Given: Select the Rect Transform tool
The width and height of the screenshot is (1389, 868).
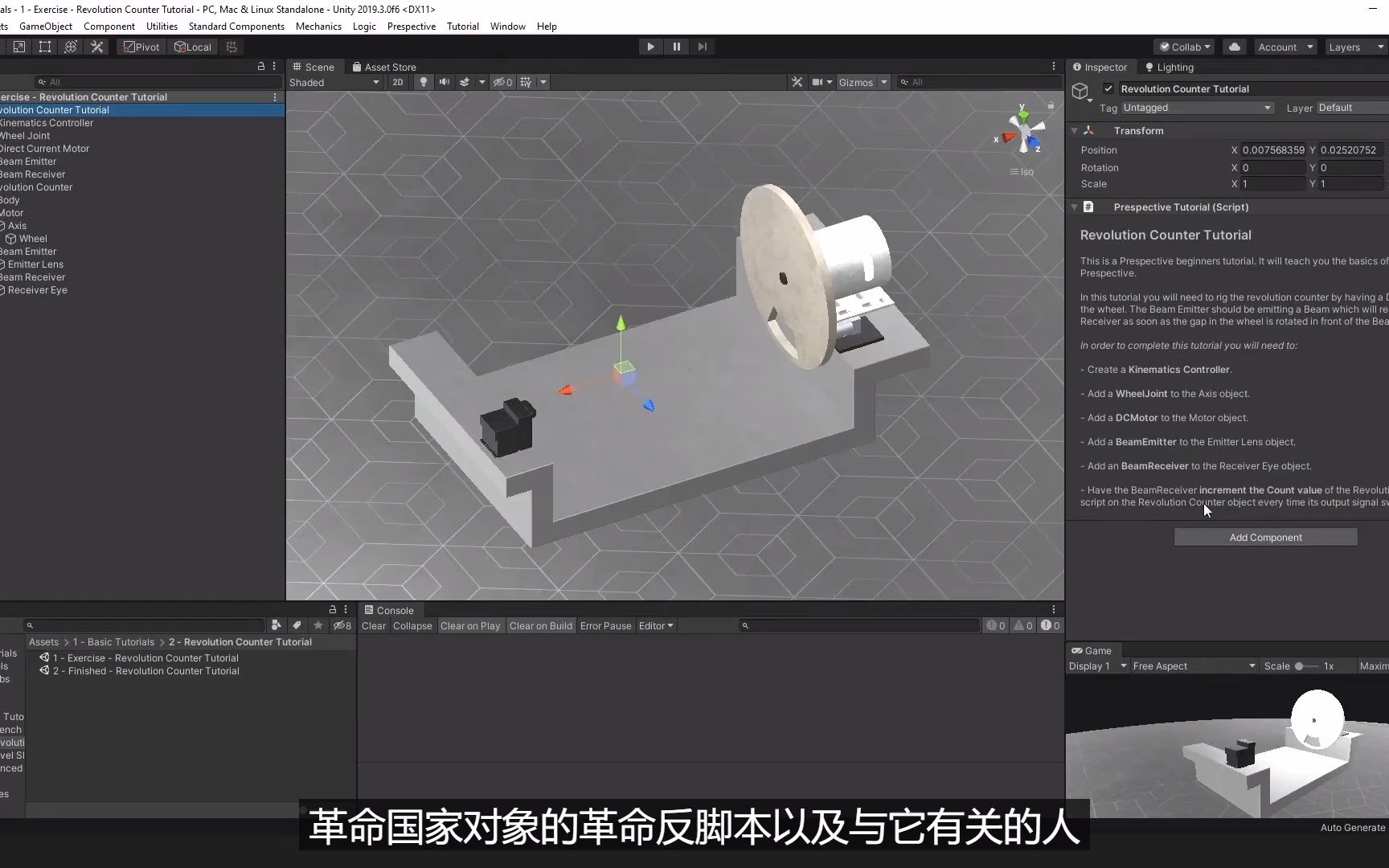Looking at the screenshot, I should (x=44, y=47).
